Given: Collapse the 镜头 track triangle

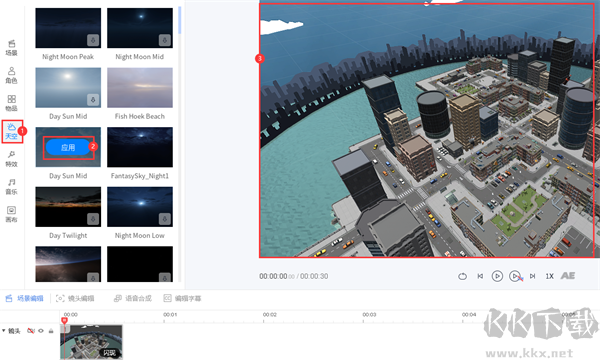Looking at the screenshot, I should [x=4, y=331].
